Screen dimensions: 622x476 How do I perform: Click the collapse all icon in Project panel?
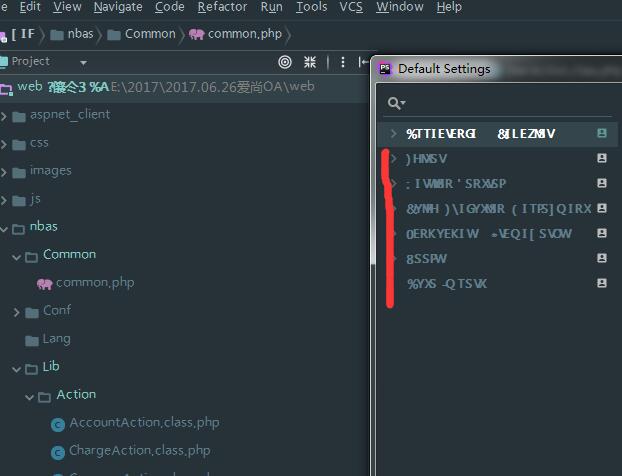(x=310, y=62)
